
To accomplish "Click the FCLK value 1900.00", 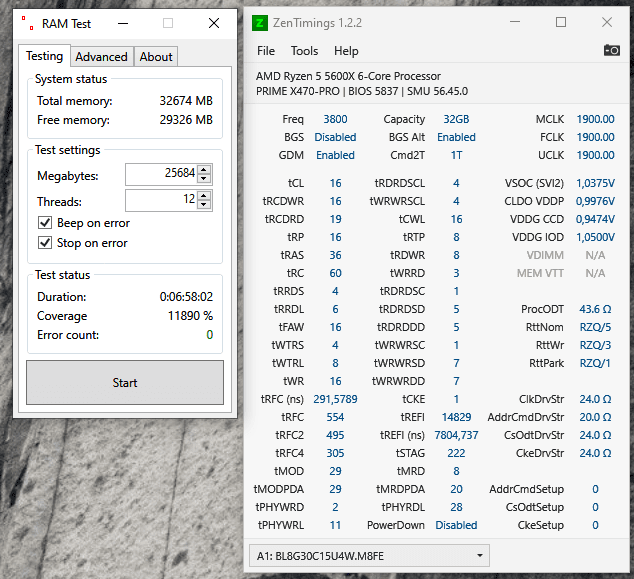I will (595, 137).
